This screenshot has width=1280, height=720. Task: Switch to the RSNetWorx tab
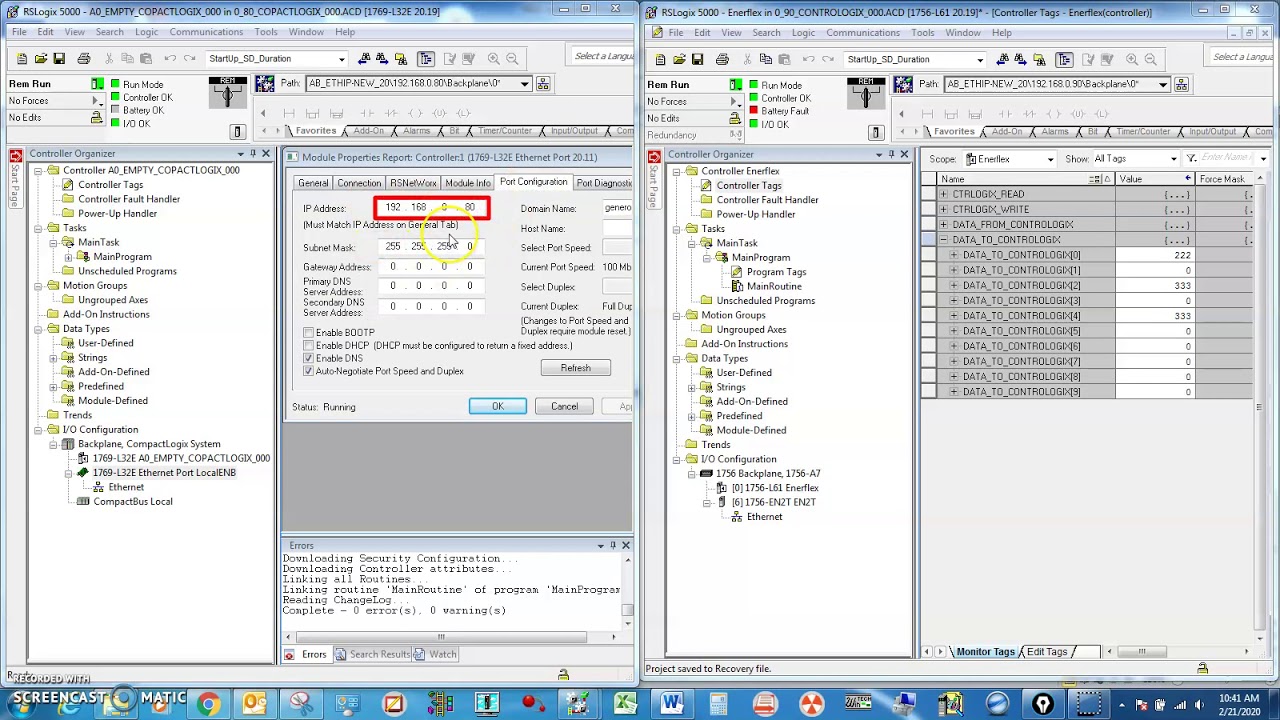tap(413, 183)
